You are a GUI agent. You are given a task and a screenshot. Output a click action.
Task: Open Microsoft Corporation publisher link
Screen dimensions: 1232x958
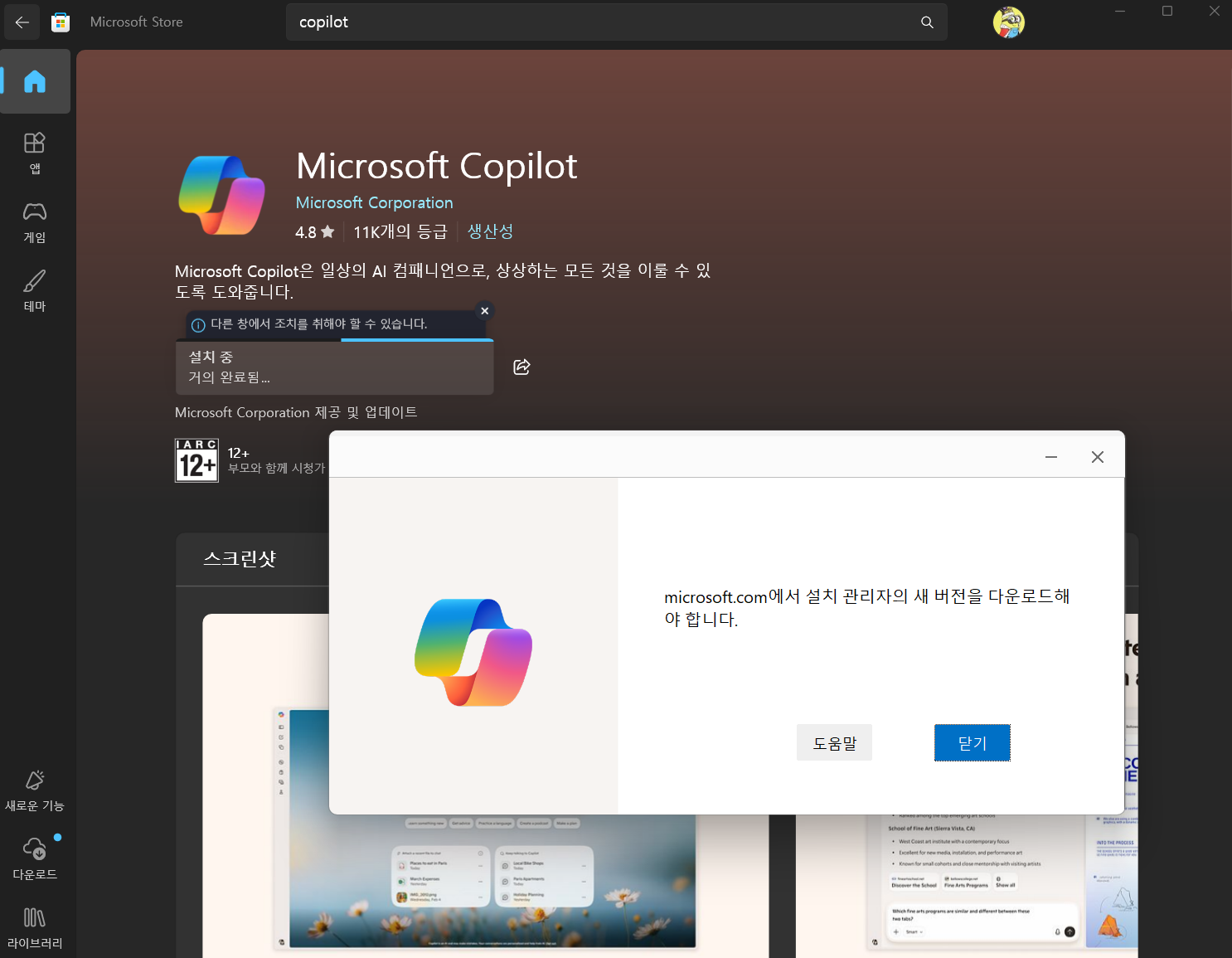375,202
